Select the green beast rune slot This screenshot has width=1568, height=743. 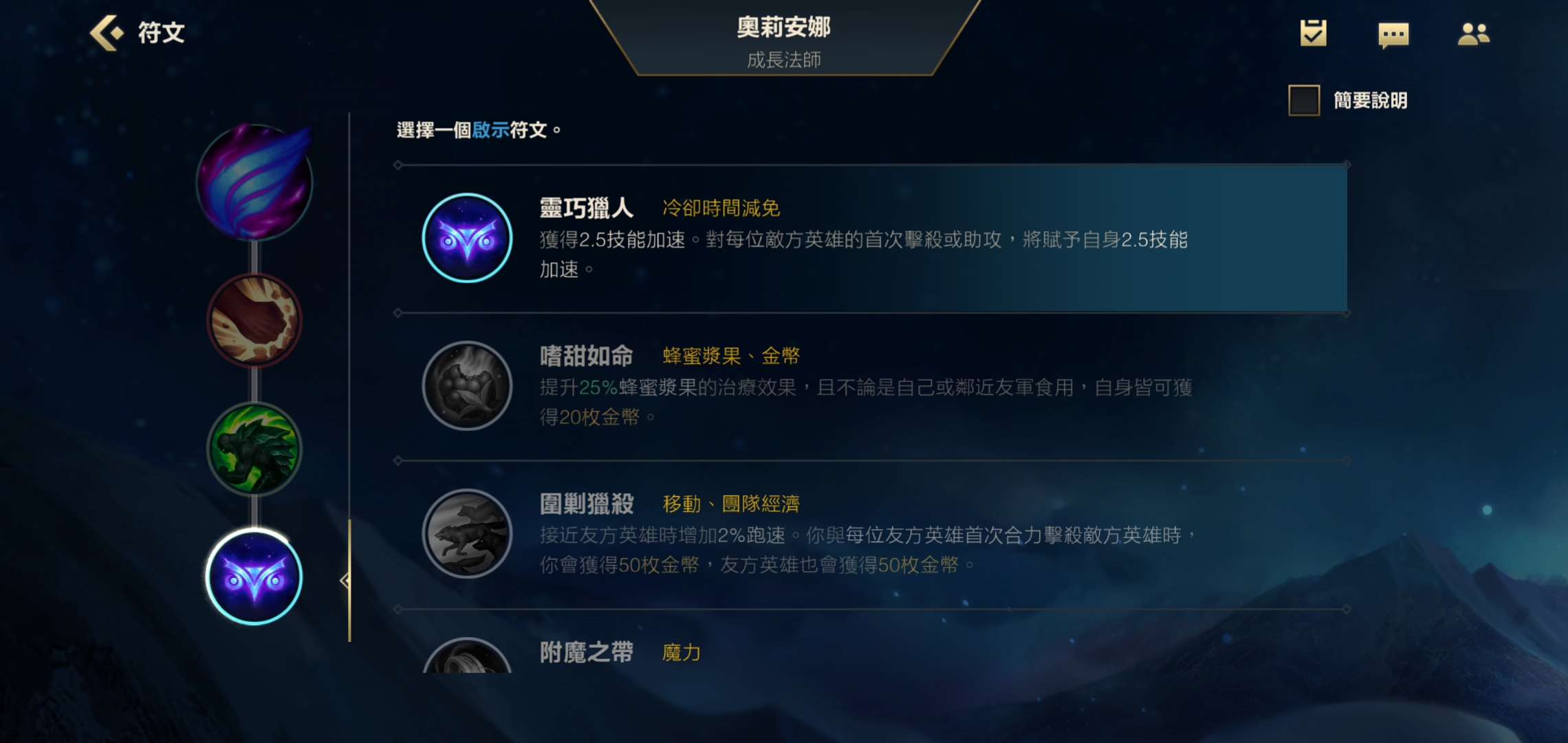click(x=254, y=449)
